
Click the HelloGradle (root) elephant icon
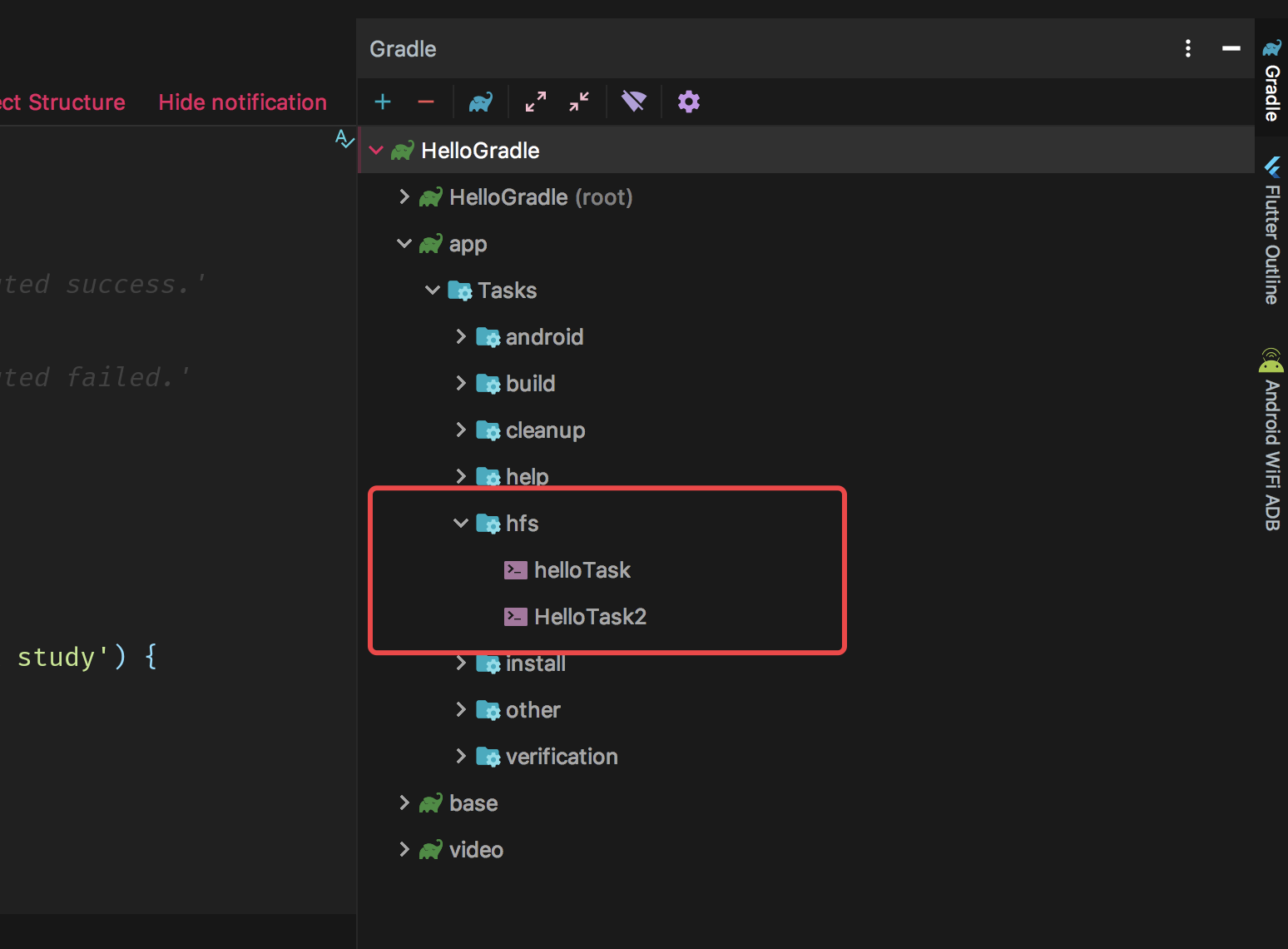pos(431,197)
